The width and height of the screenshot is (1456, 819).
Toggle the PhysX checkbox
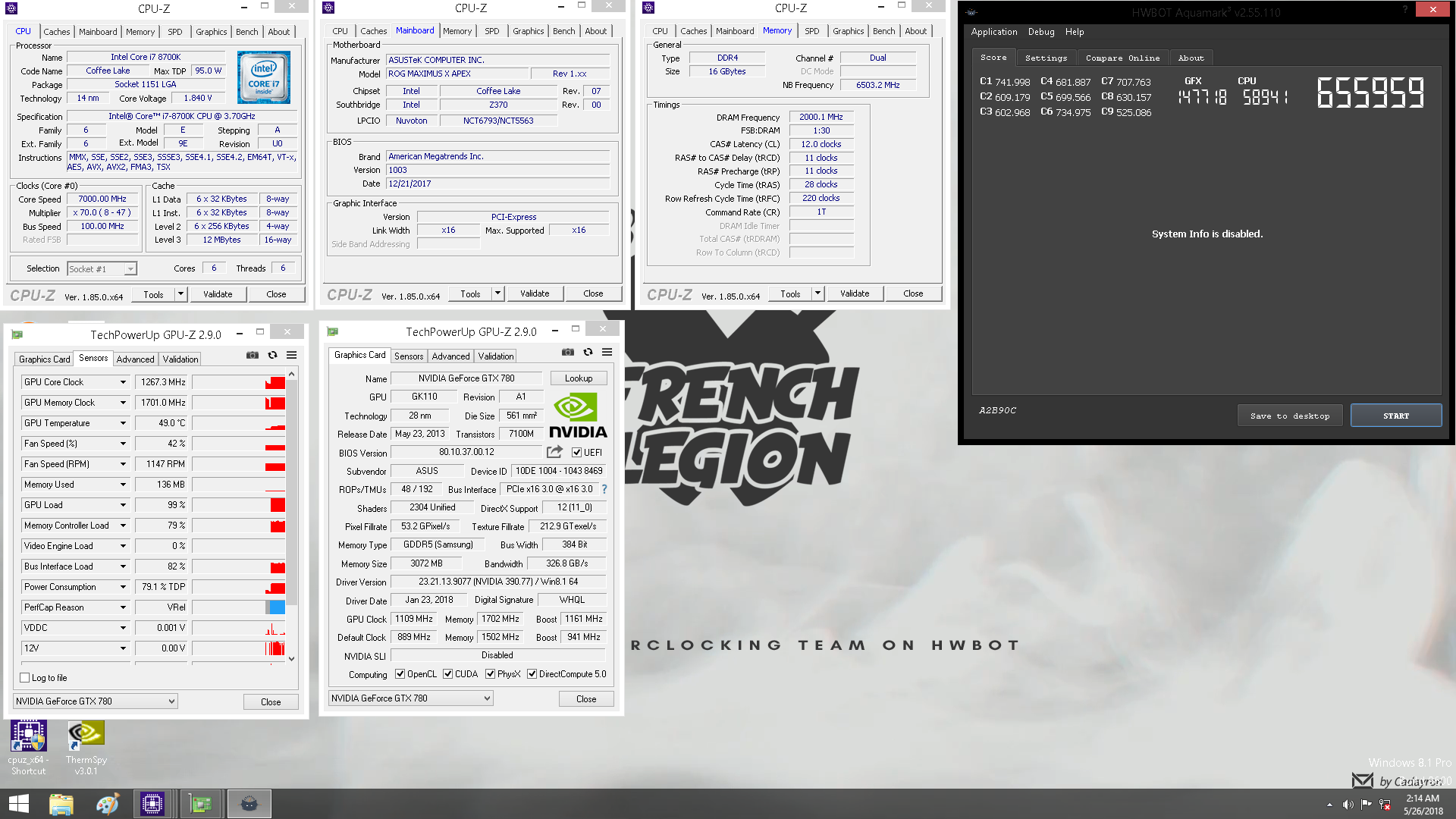click(491, 674)
